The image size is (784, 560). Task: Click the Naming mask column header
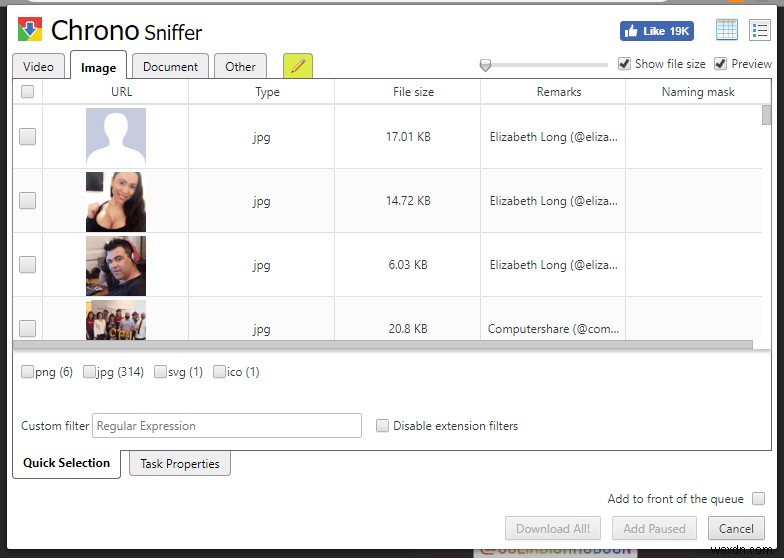coord(698,92)
